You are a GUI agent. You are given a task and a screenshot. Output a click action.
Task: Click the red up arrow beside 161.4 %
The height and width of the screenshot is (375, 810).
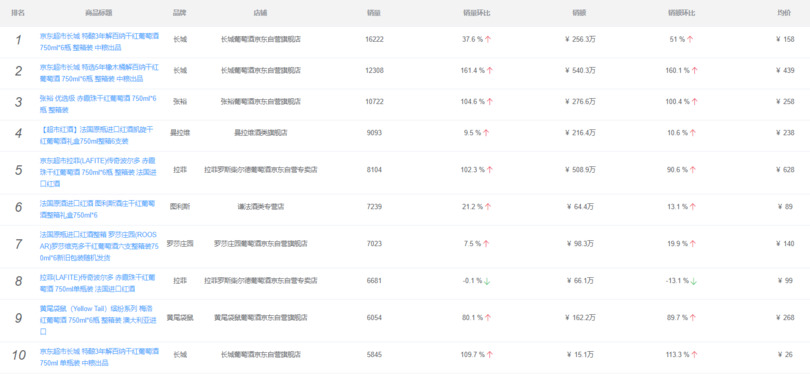[x=490, y=70]
